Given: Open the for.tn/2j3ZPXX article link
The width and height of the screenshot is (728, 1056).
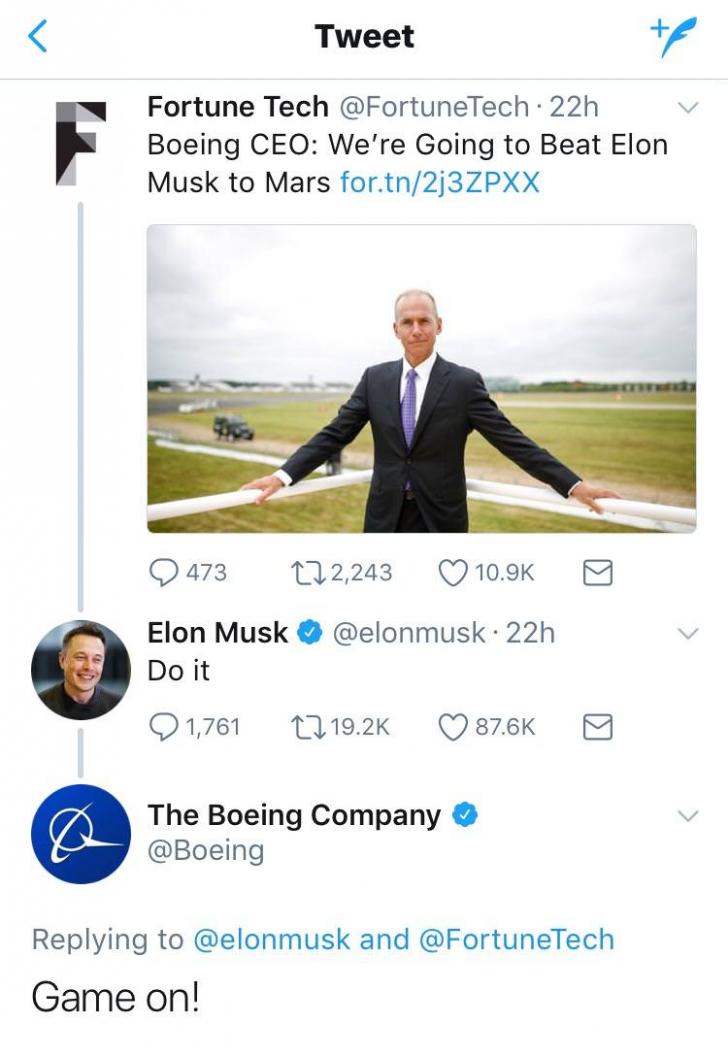Looking at the screenshot, I should (441, 182).
